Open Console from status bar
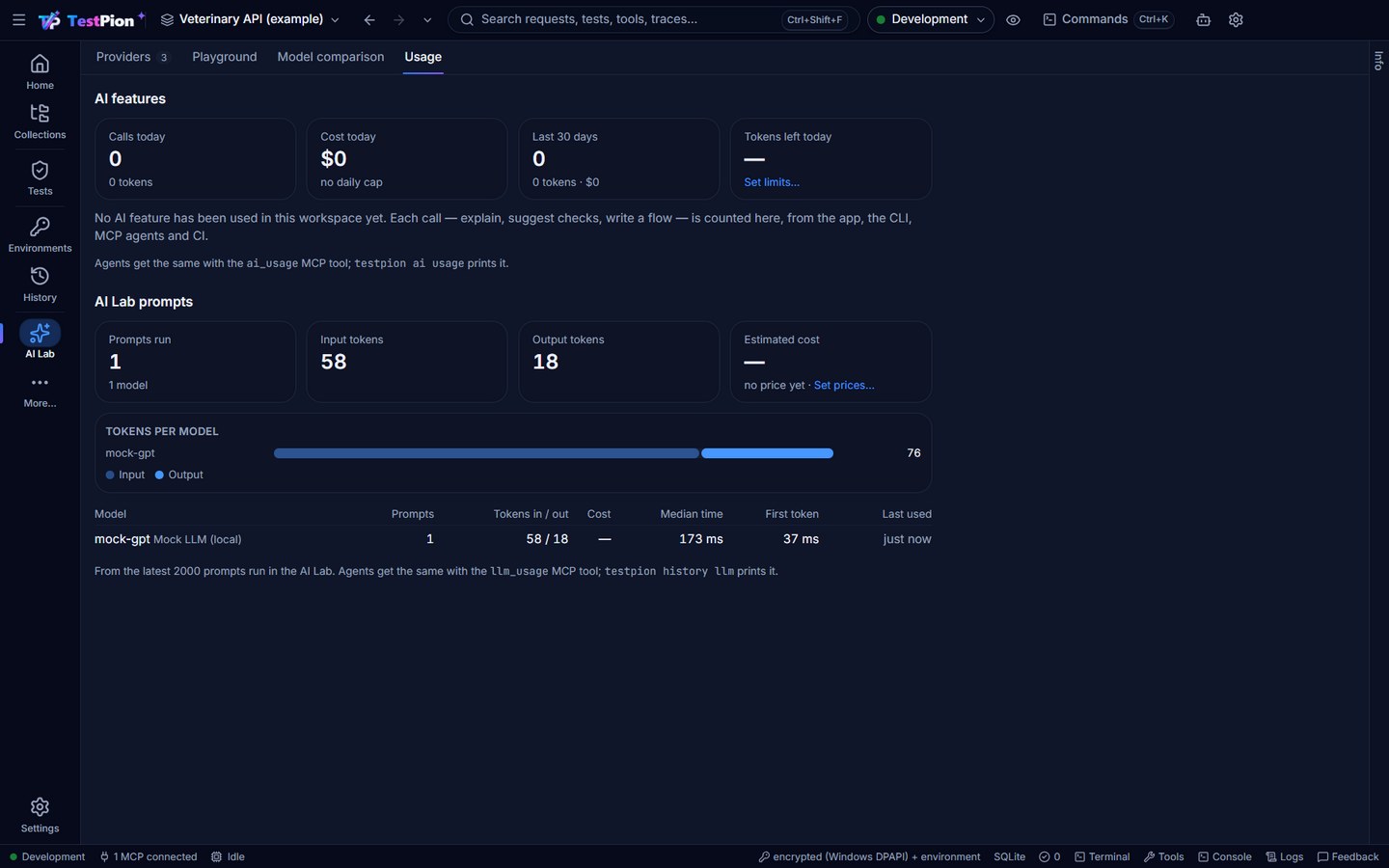Viewport: 1389px width, 868px height. click(x=1224, y=856)
